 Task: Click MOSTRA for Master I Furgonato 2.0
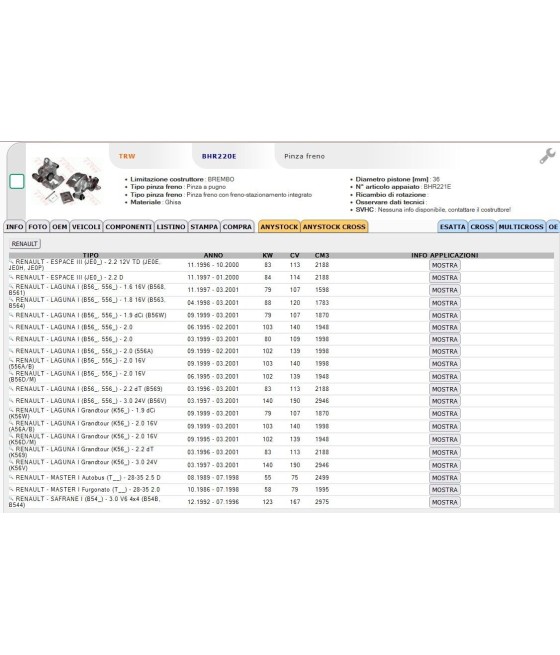pos(445,490)
